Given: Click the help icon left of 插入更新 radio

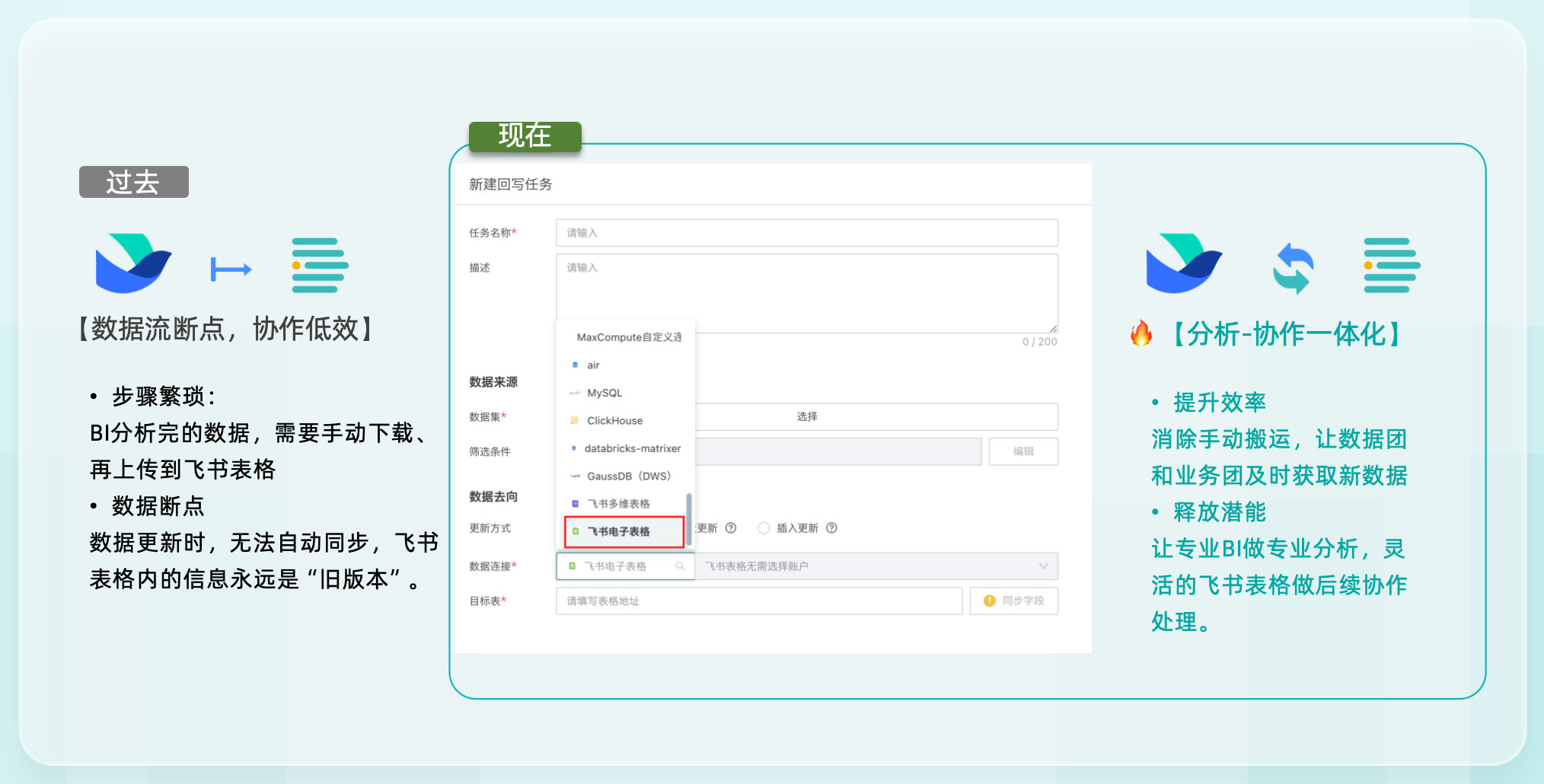Looking at the screenshot, I should pyautogui.click(x=731, y=528).
